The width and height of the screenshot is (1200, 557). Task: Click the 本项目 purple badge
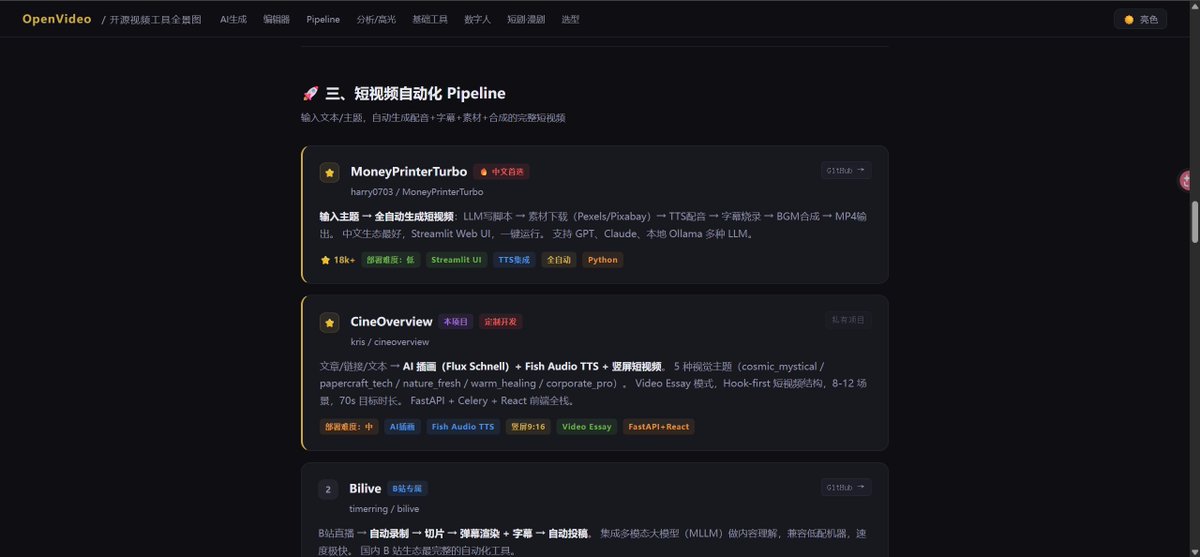[455, 322]
